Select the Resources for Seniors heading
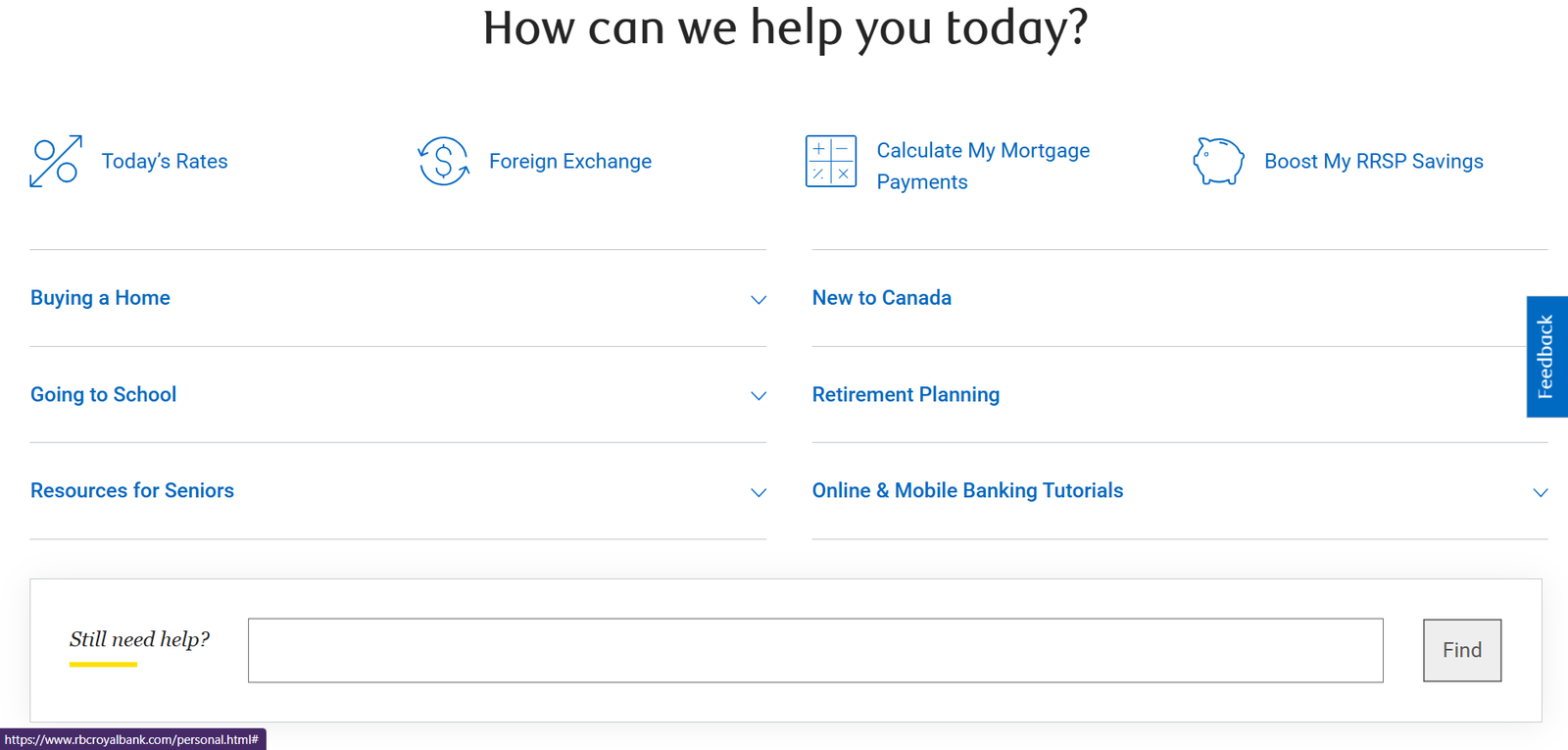The image size is (1568, 750). click(132, 490)
